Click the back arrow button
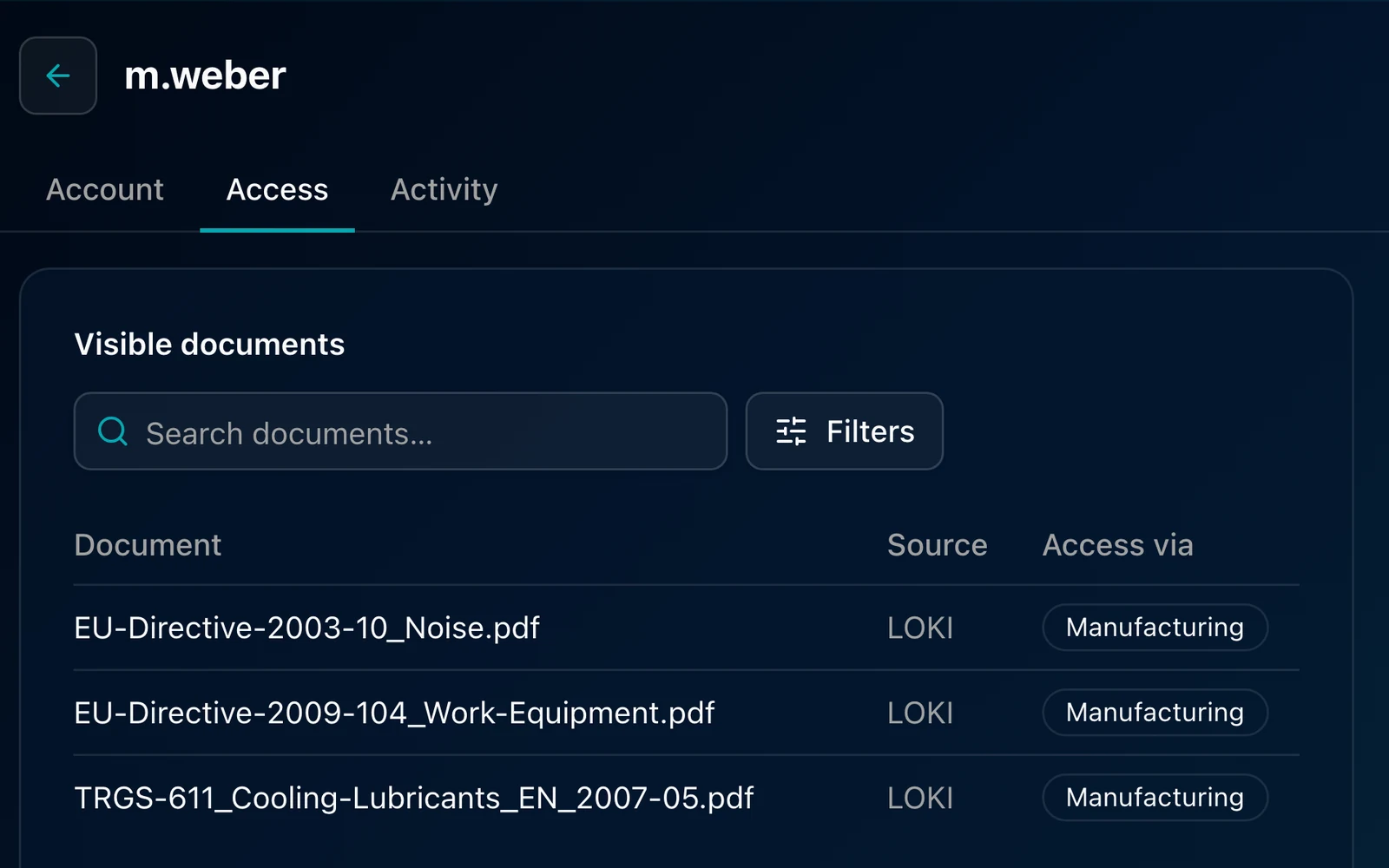This screenshot has height=868, width=1389. pos(58,76)
